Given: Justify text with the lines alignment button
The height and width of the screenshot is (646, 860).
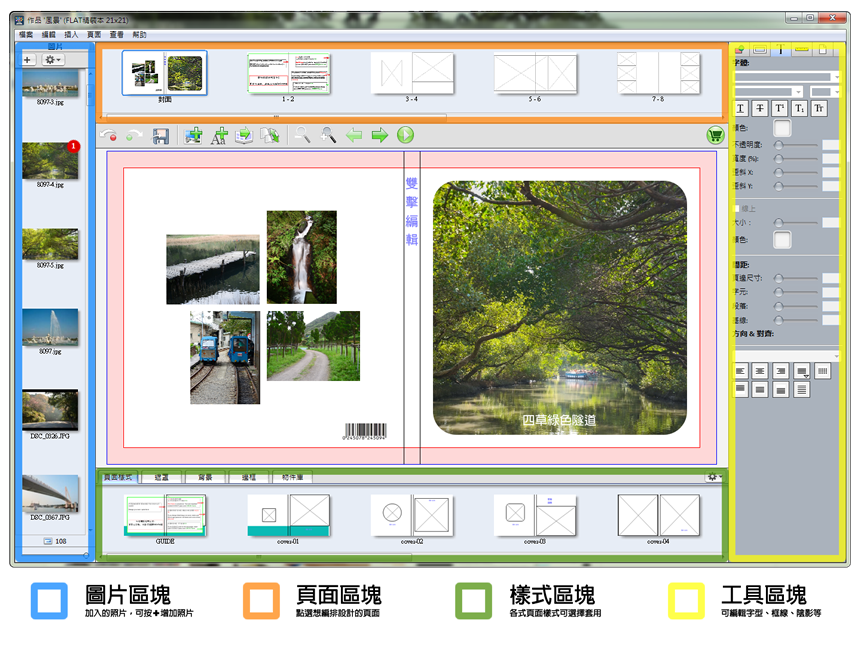Looking at the screenshot, I should click(801, 390).
